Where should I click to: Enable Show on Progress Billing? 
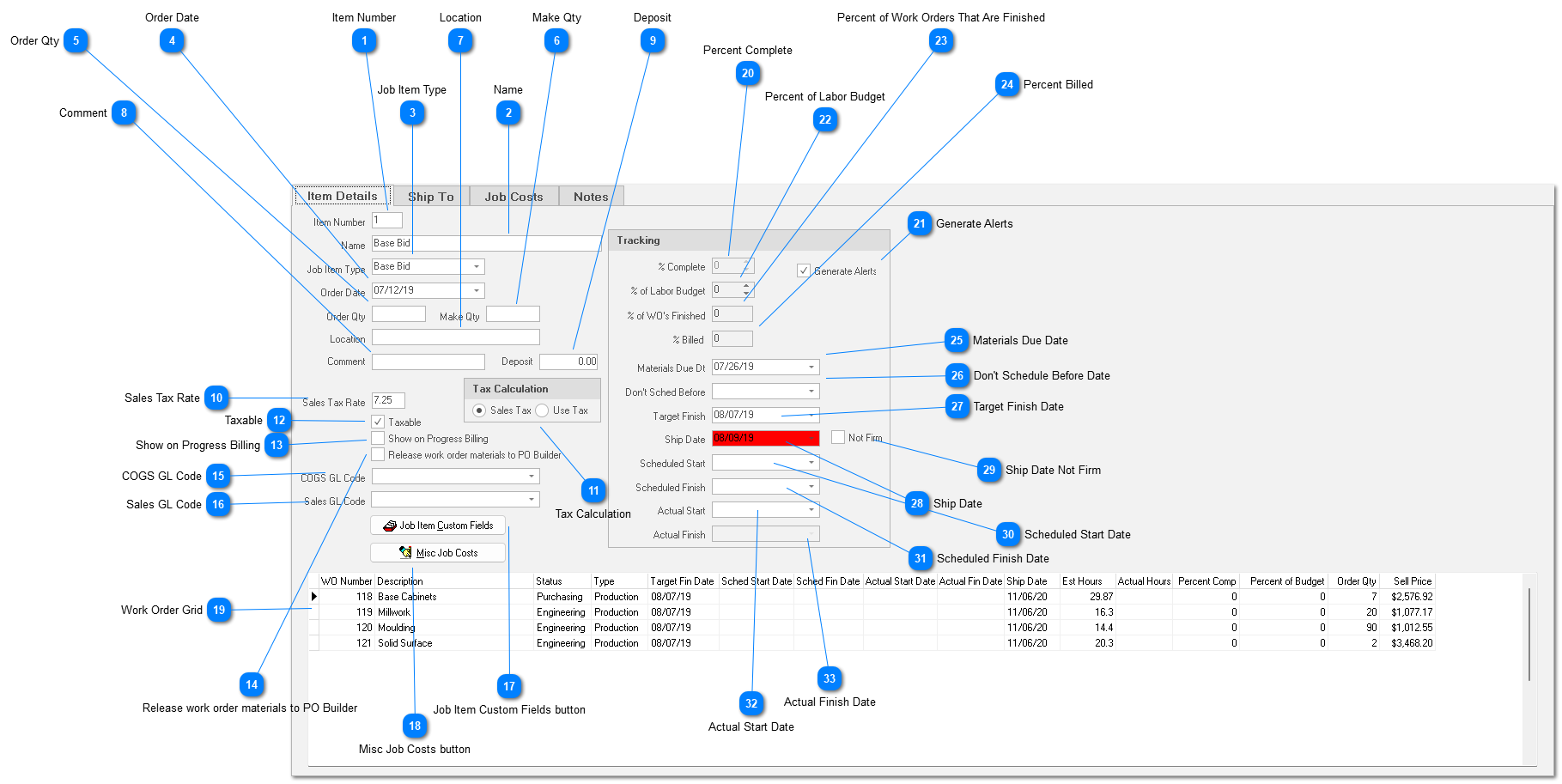[x=378, y=439]
